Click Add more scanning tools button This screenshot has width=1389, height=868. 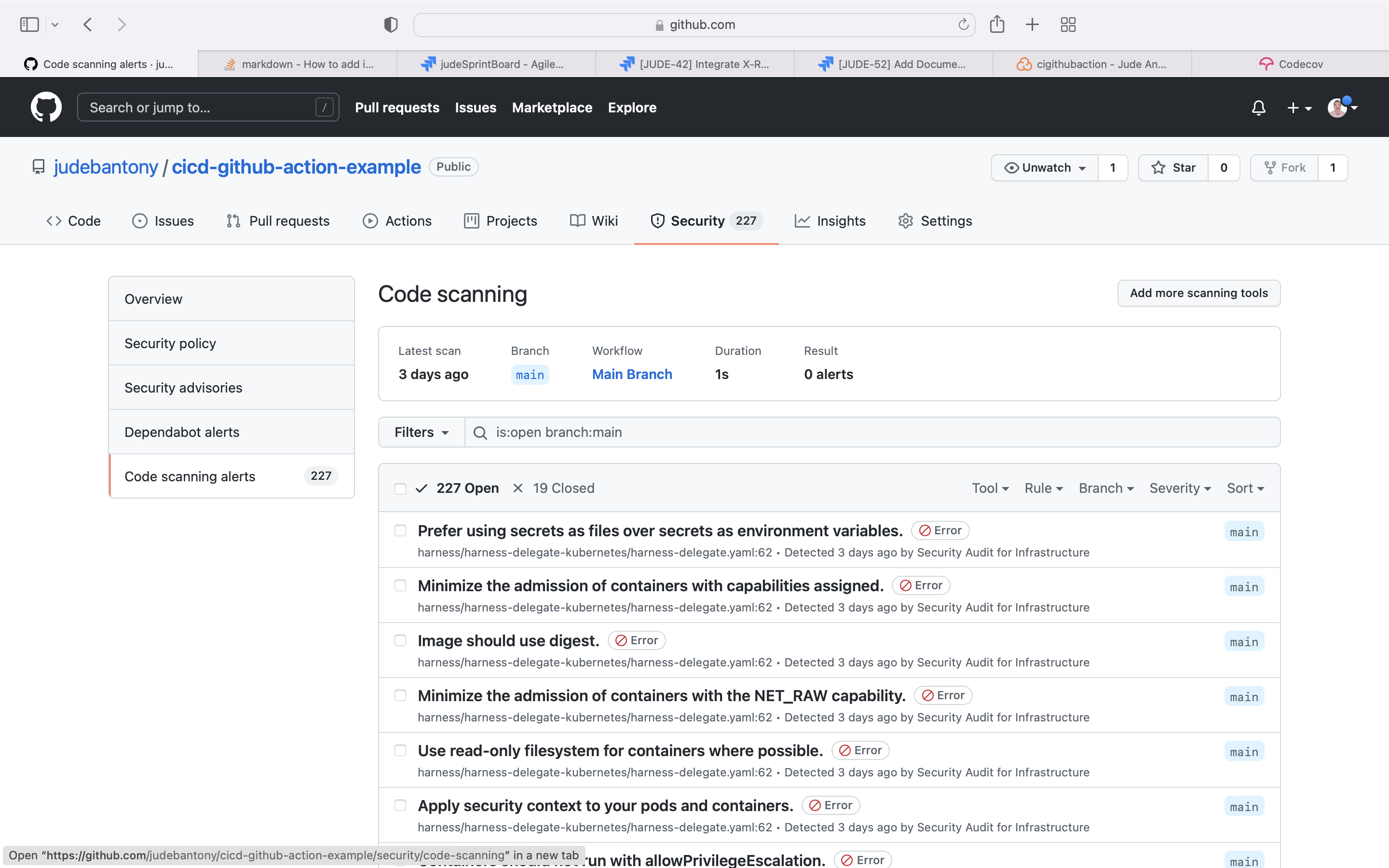click(1198, 293)
